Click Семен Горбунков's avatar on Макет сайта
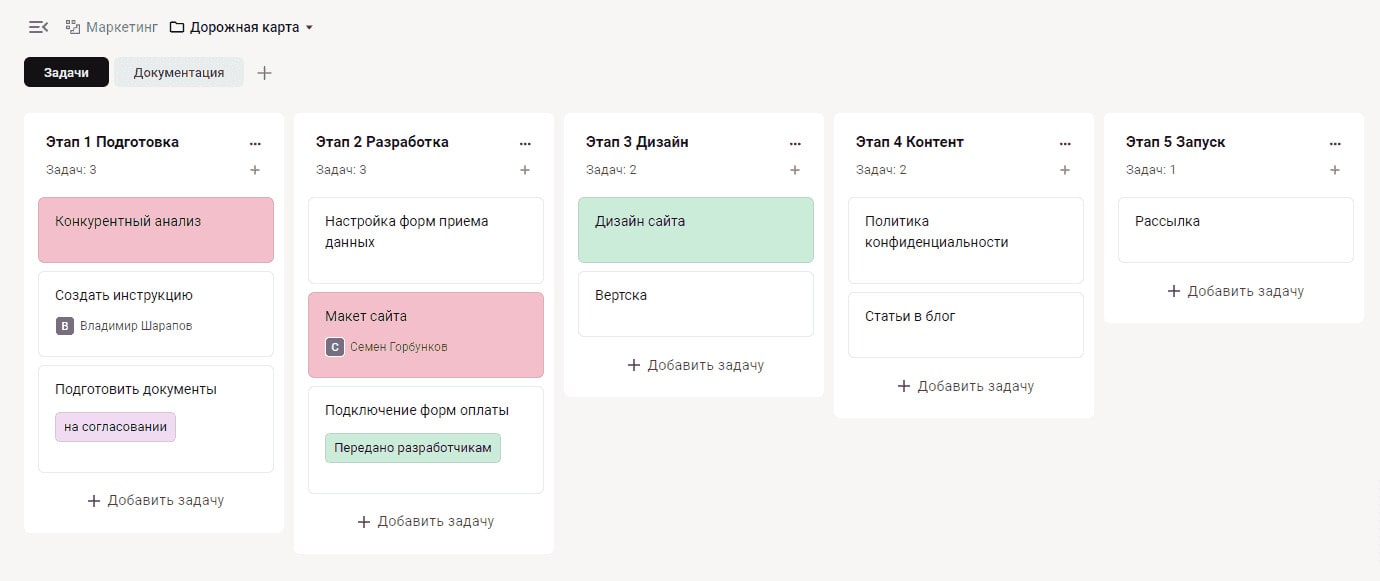 coord(333,347)
